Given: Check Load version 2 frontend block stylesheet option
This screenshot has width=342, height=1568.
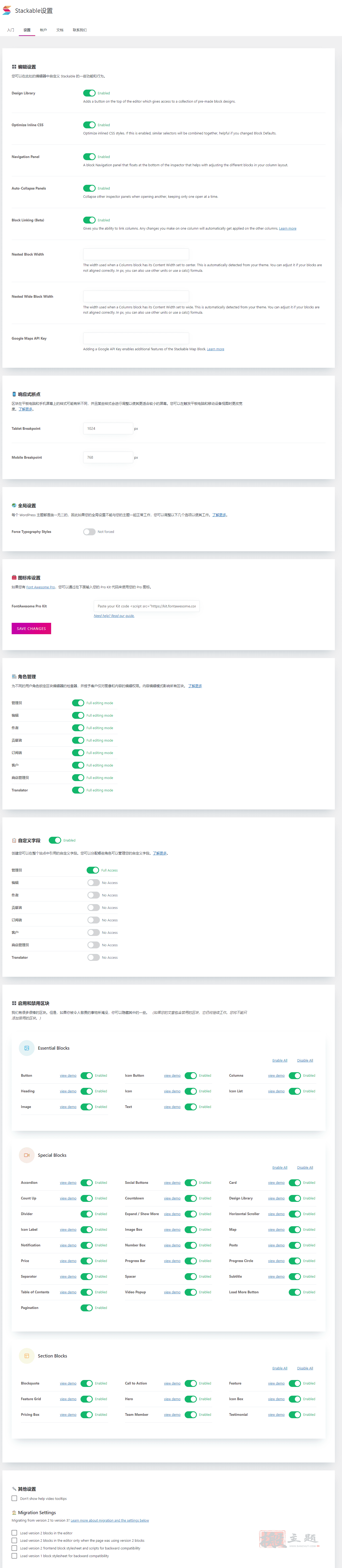Looking at the screenshot, I should (15, 1548).
